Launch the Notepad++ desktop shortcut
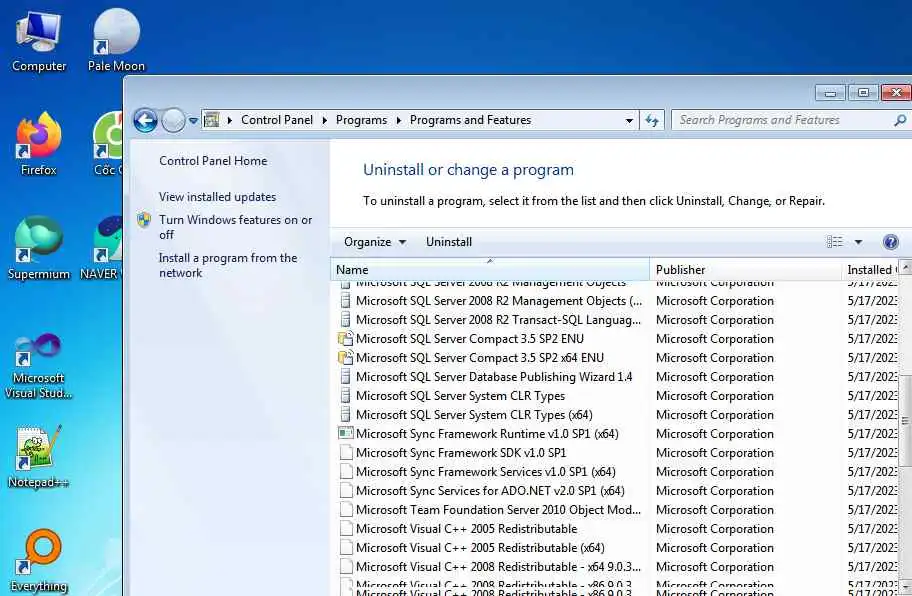The width and height of the screenshot is (912, 596). [38, 457]
